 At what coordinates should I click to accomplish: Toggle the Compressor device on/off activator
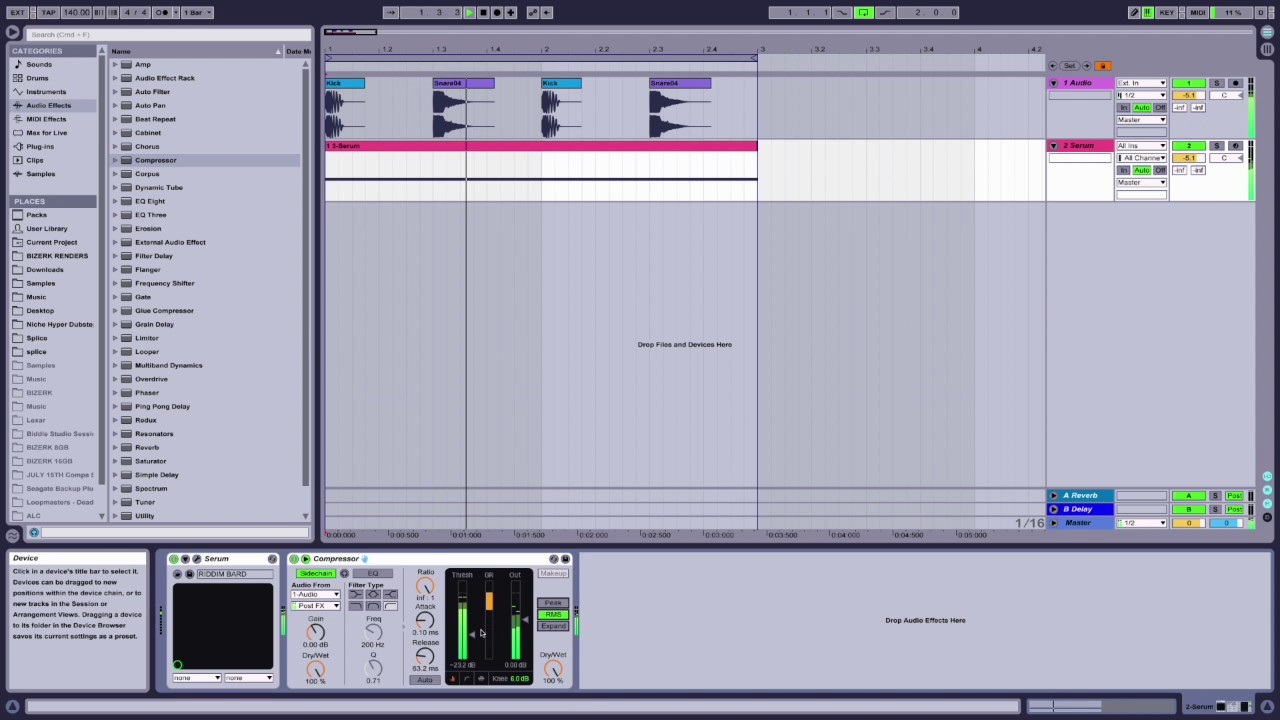[x=294, y=559]
